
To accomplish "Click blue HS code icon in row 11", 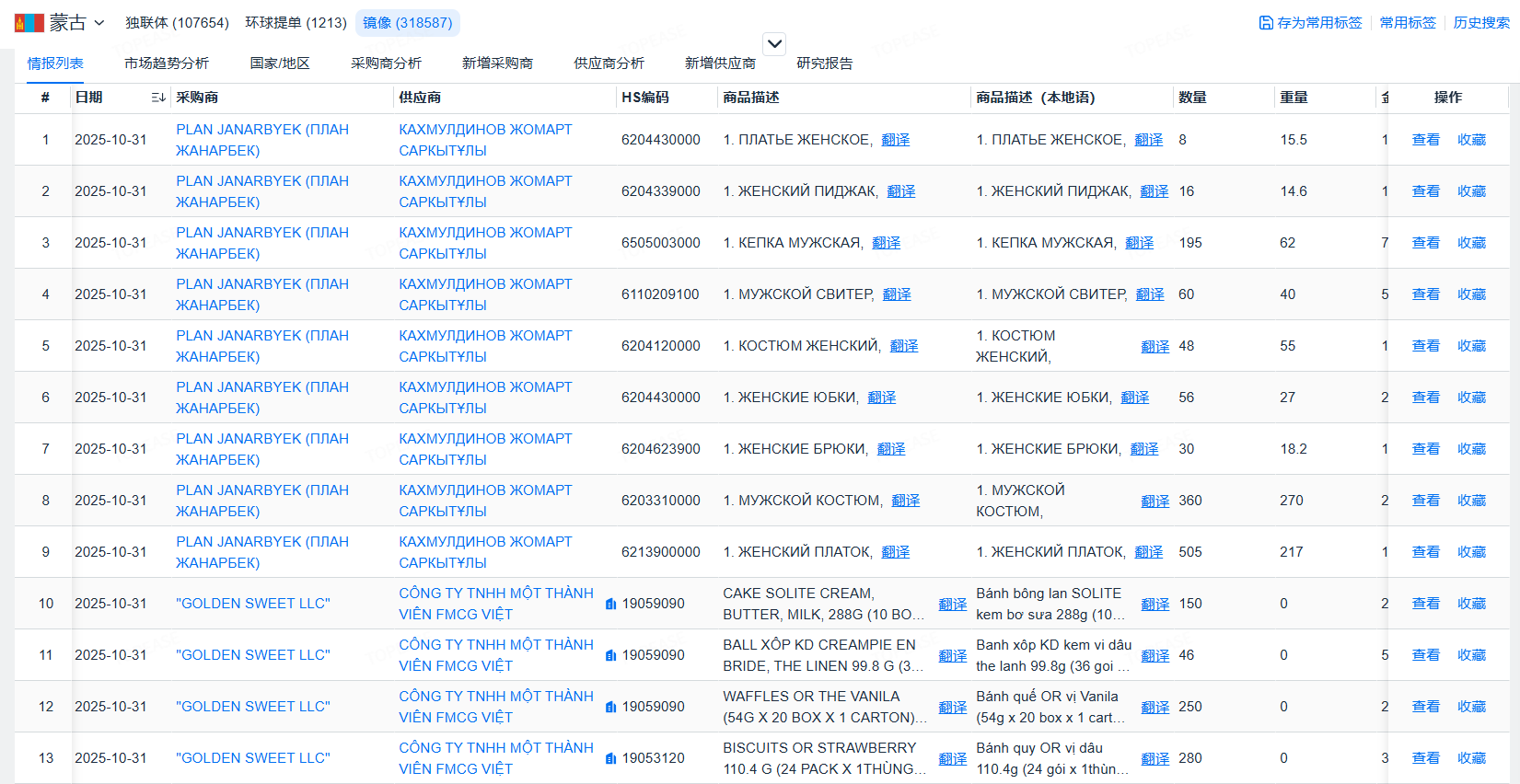I will (x=610, y=655).
